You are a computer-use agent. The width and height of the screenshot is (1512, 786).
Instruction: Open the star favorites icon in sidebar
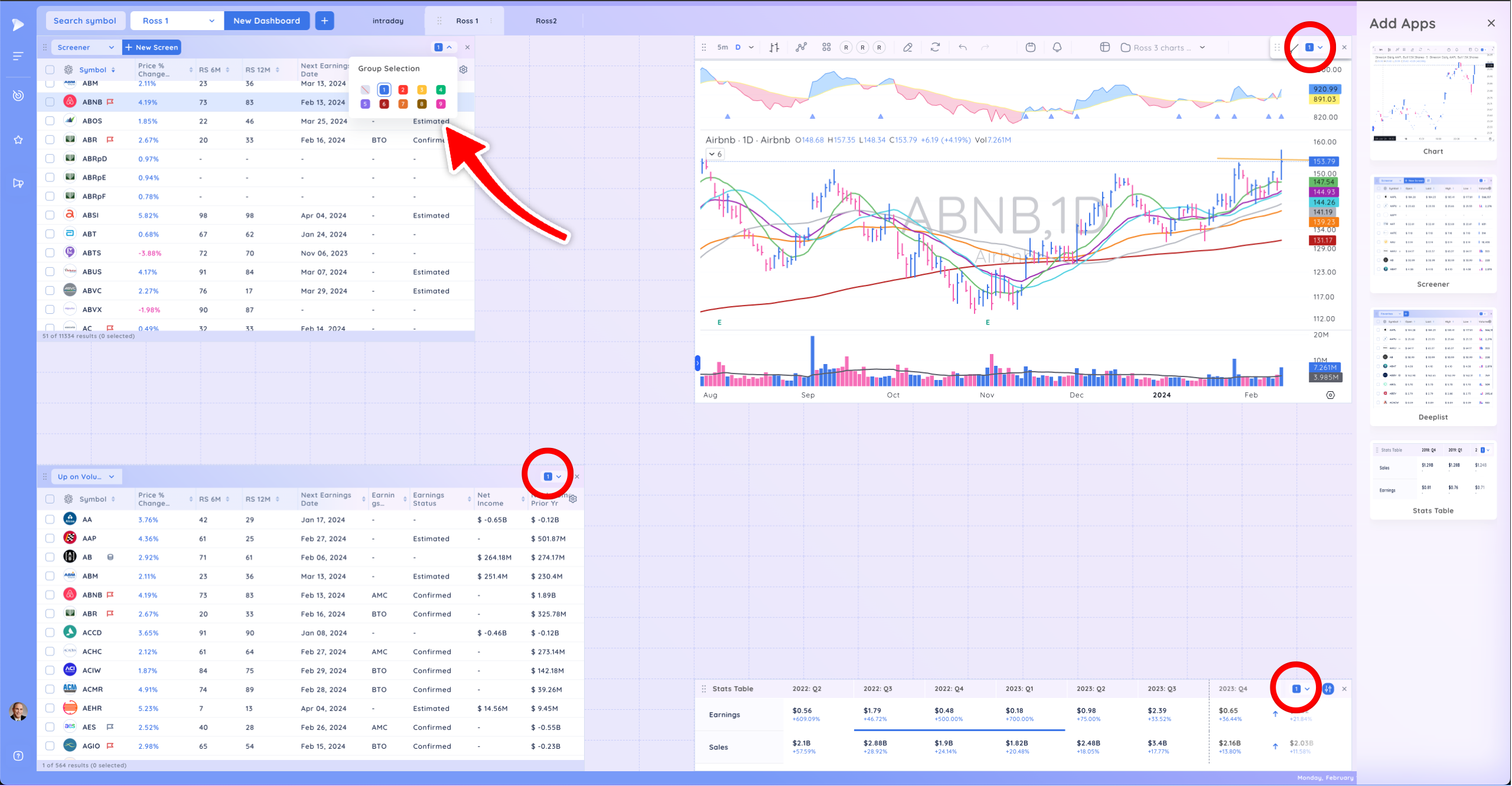[18, 140]
